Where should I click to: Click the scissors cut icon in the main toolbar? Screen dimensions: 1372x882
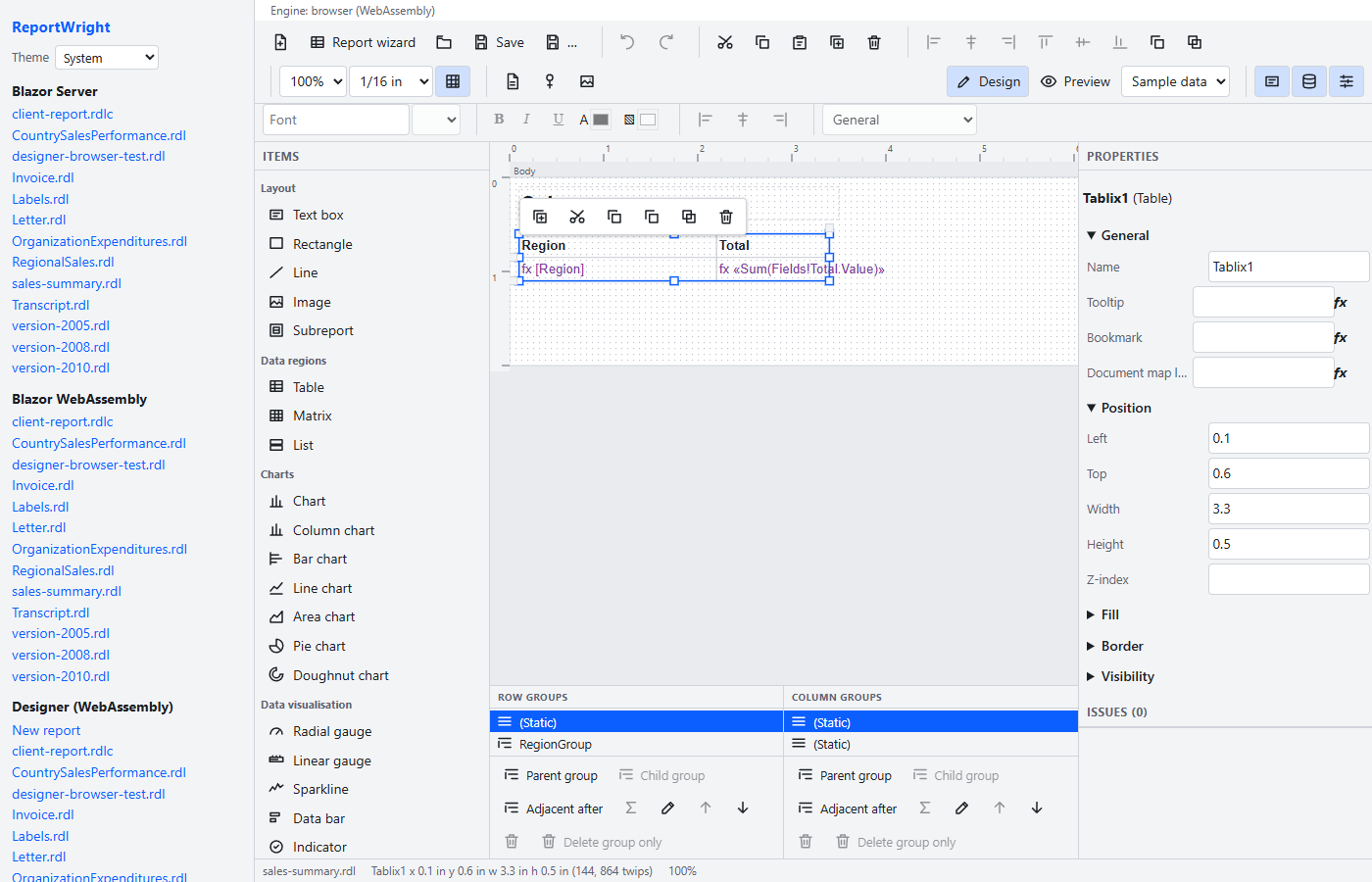click(725, 42)
